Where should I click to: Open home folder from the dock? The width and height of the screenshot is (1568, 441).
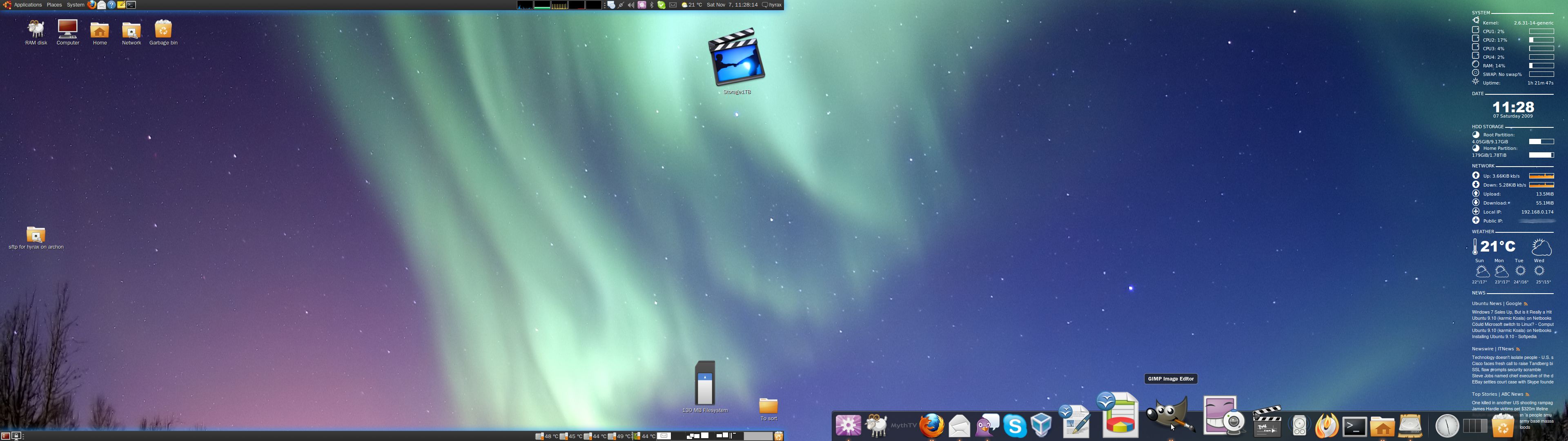point(1382,426)
